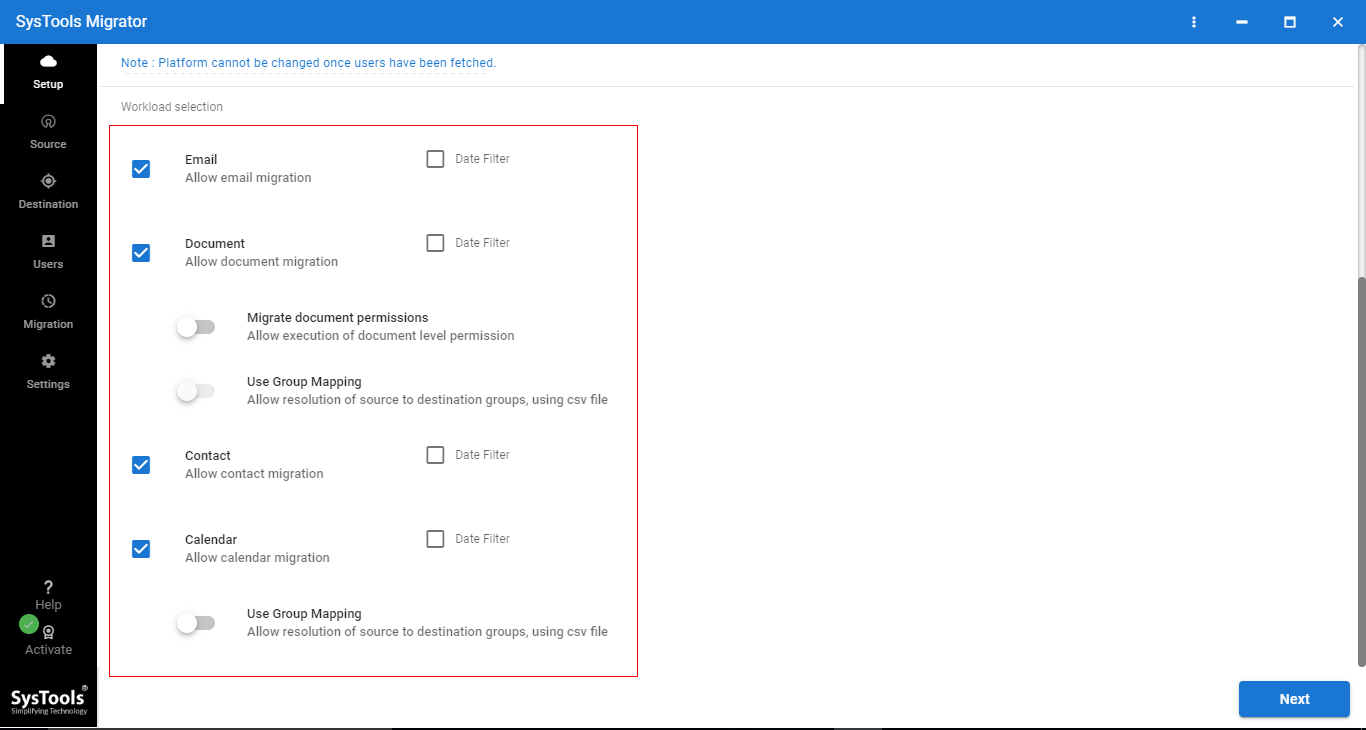Open the Destination target icon
The image size is (1366, 730).
48,182
